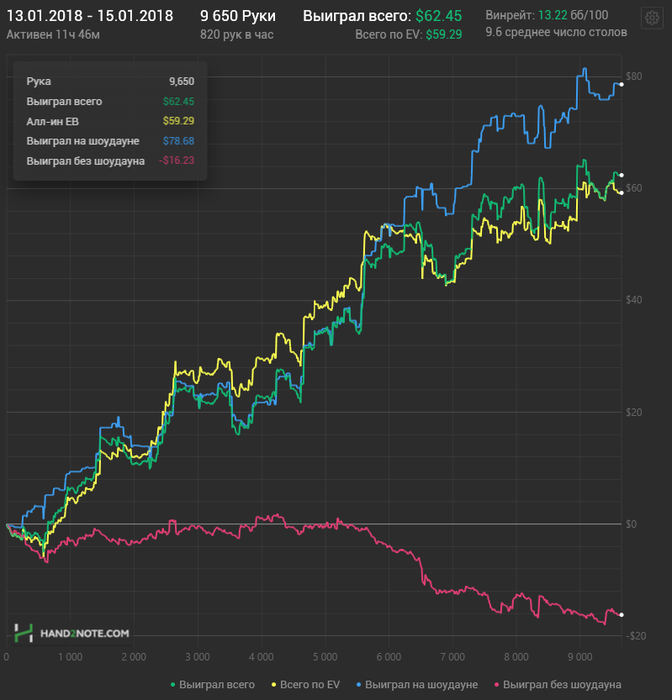Viewport: 672px width, 700px height.
Task: Click the 9 650 Руки hands count header
Action: pyautogui.click(x=238, y=16)
